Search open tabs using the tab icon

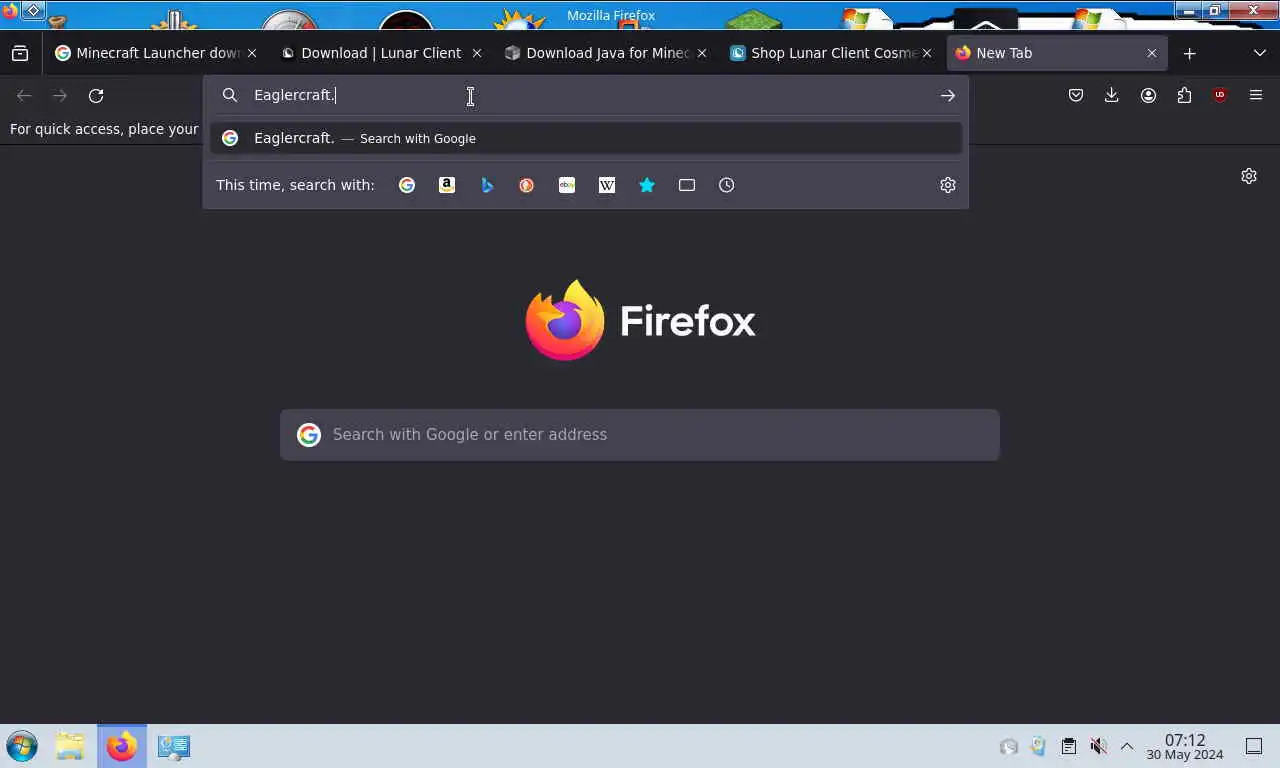[687, 185]
